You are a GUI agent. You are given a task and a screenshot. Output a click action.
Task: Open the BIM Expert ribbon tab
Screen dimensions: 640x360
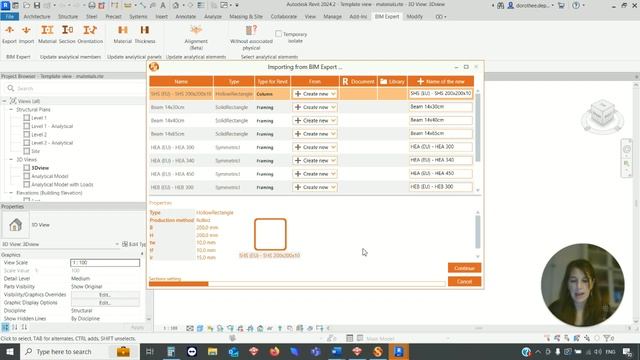[387, 16]
